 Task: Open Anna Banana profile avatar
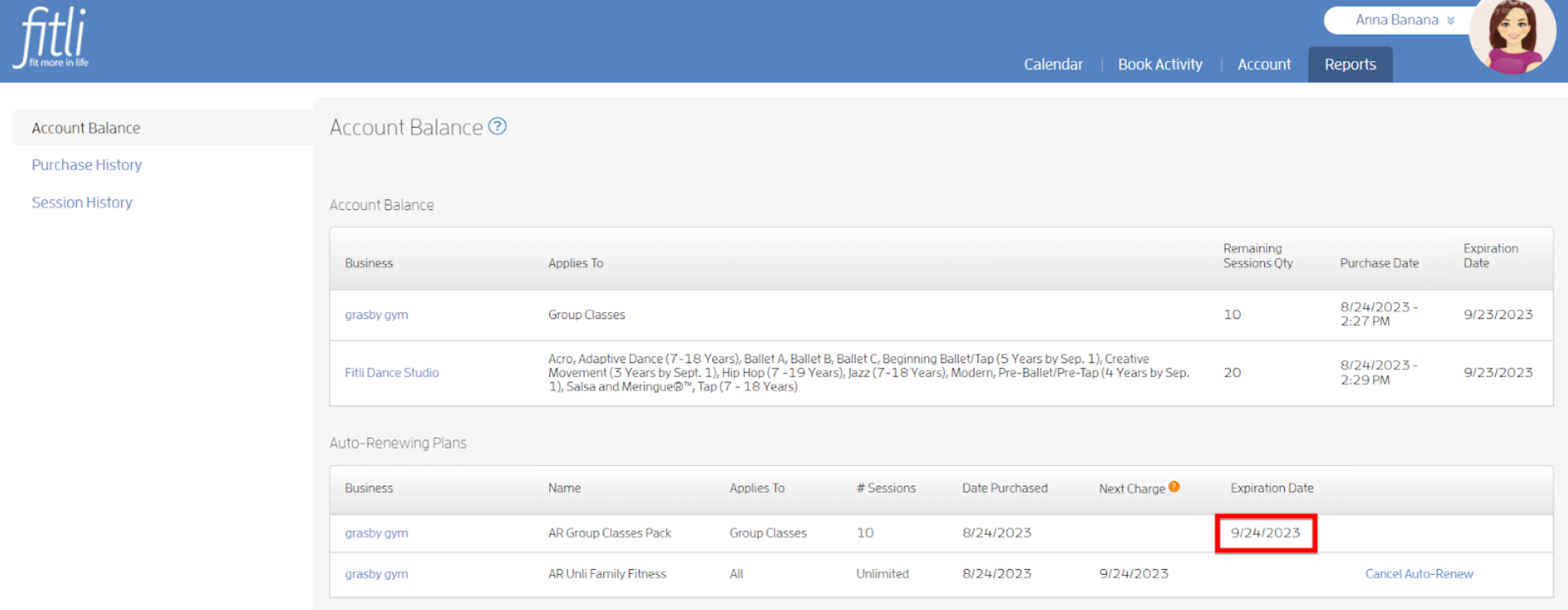coord(1512,34)
